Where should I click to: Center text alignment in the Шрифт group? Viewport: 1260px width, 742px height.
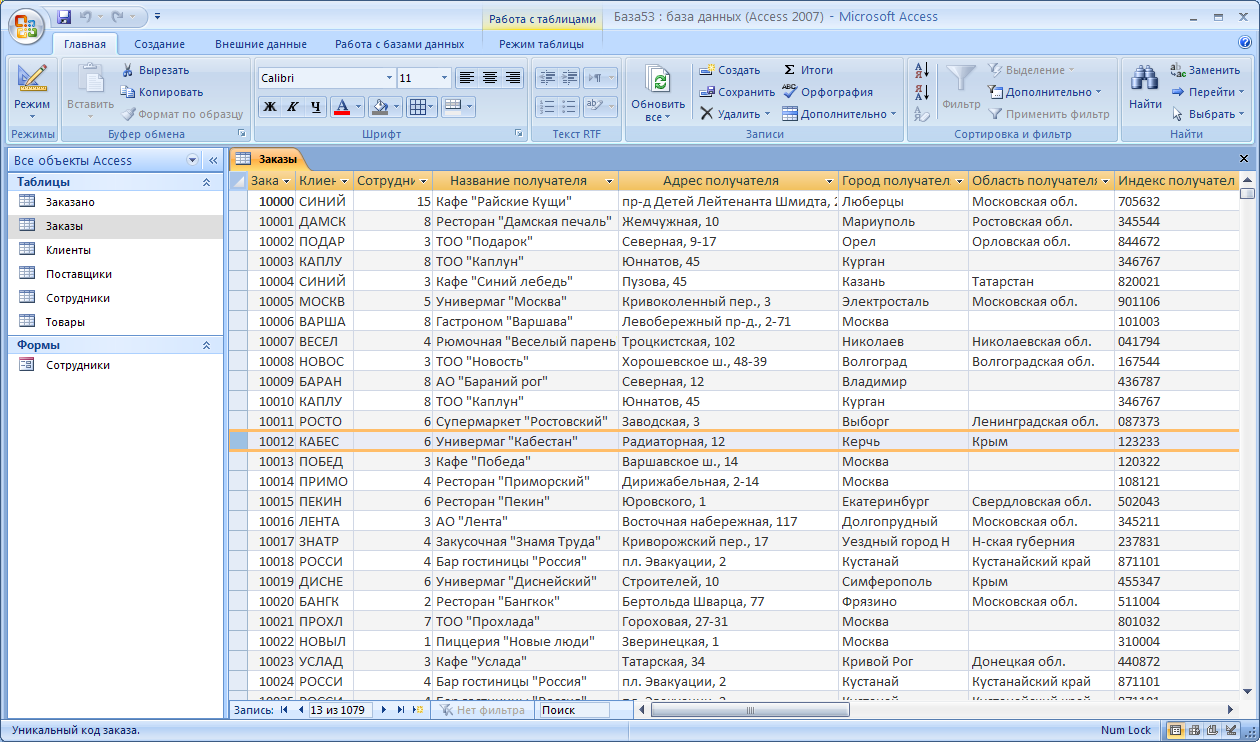490,78
